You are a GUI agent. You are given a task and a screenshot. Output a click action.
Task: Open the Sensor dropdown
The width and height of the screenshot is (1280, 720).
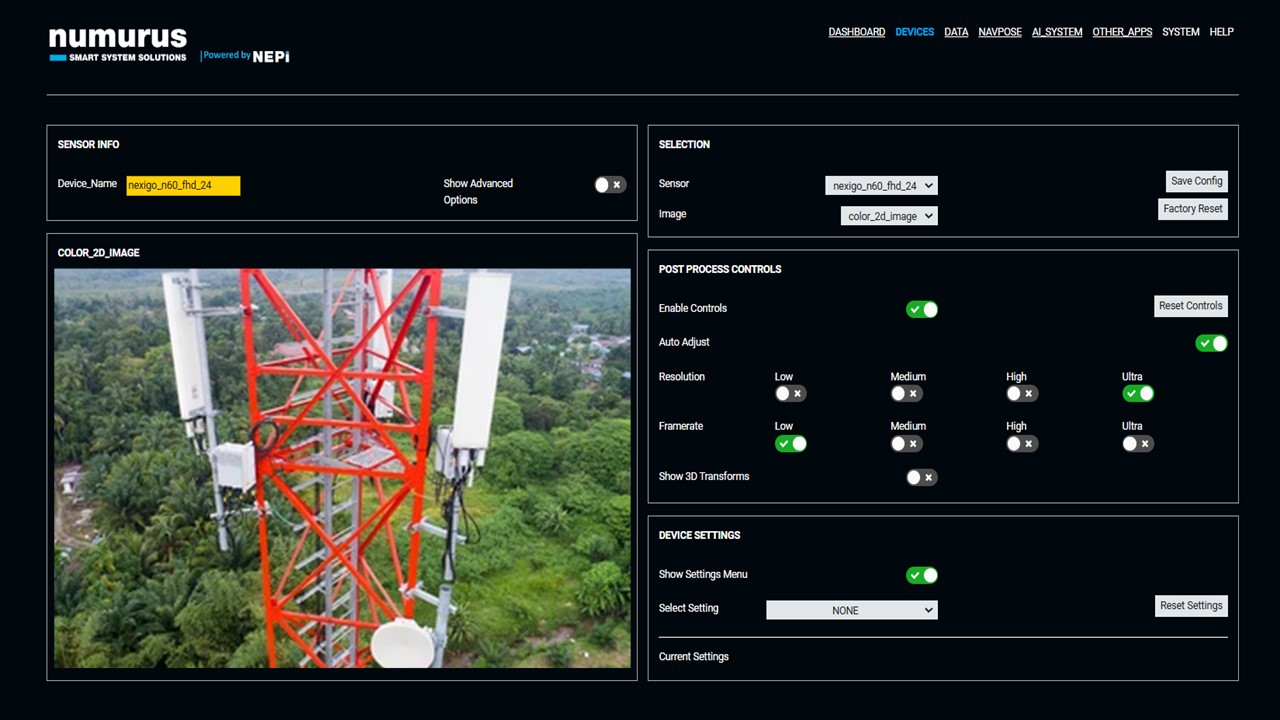(x=880, y=185)
